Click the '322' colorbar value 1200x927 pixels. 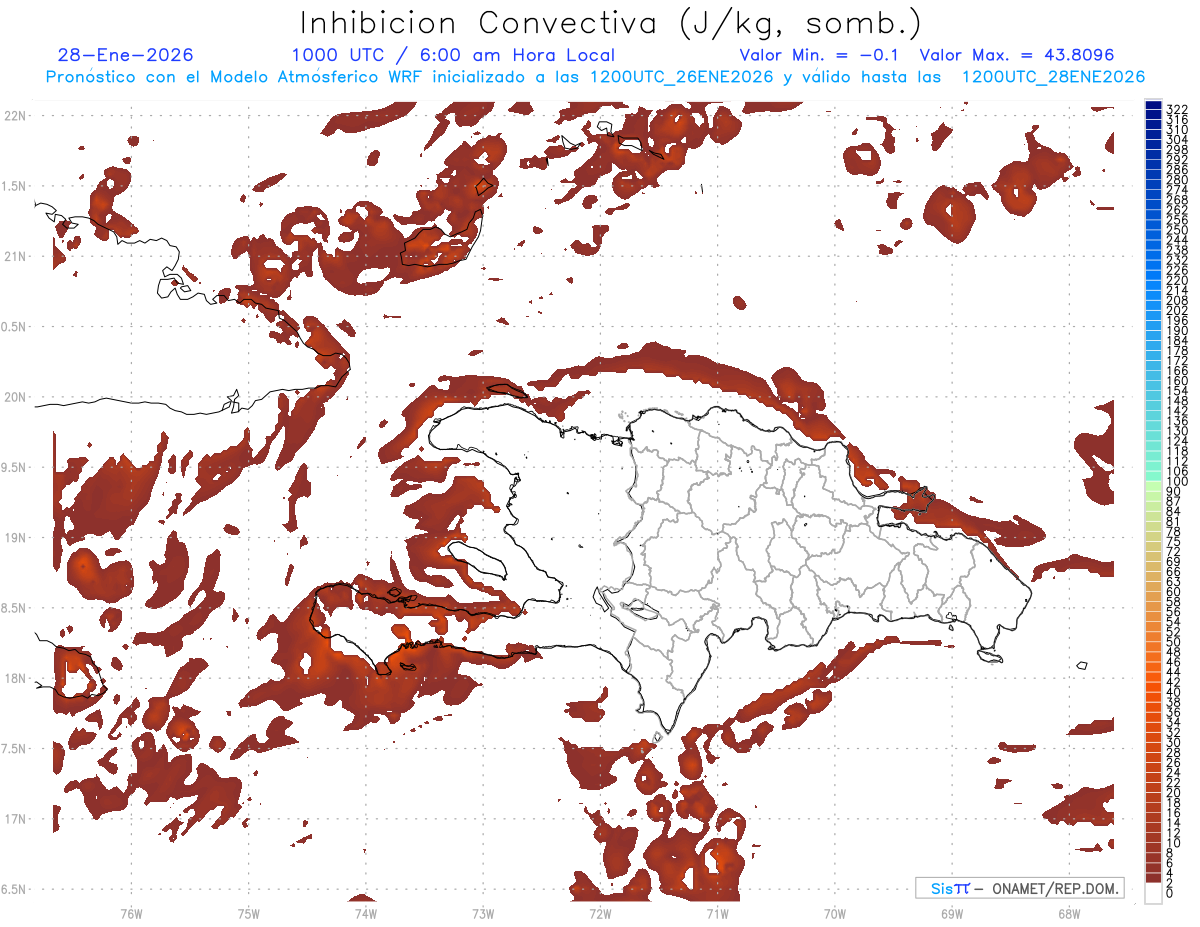click(x=1177, y=109)
